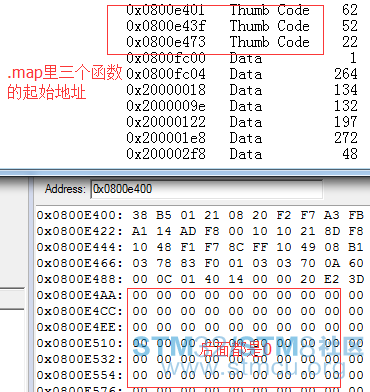Screen dimensions: 370x392
Task: Click Thumb Code in the 0x0800e43f row
Action: (x=270, y=26)
